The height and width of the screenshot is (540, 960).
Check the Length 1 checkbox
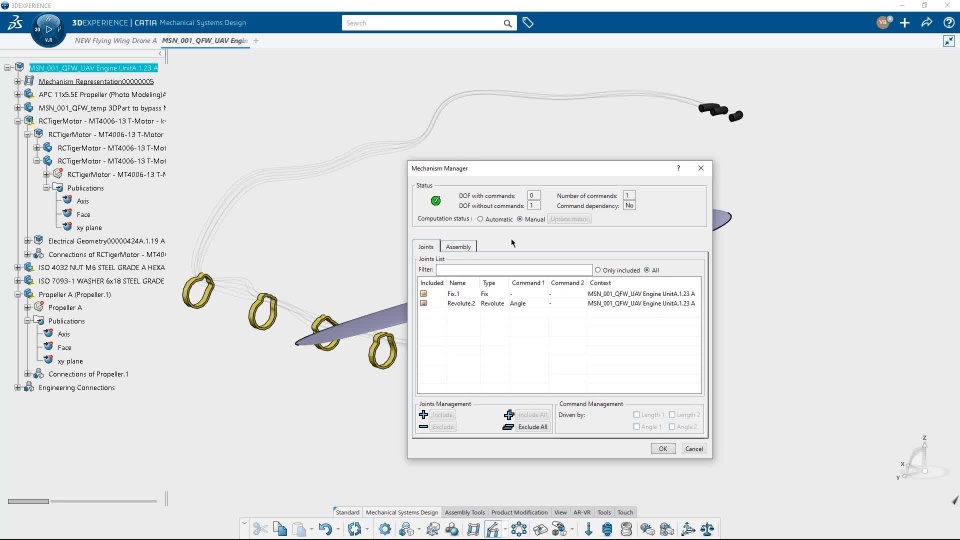click(636, 414)
